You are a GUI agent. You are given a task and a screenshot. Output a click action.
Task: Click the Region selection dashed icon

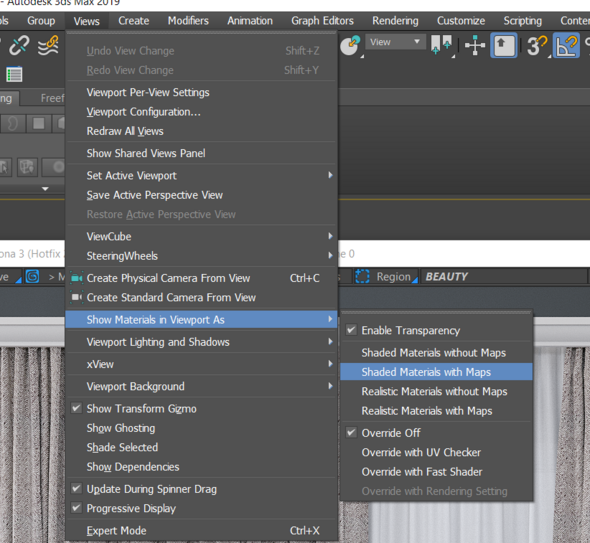(x=362, y=277)
